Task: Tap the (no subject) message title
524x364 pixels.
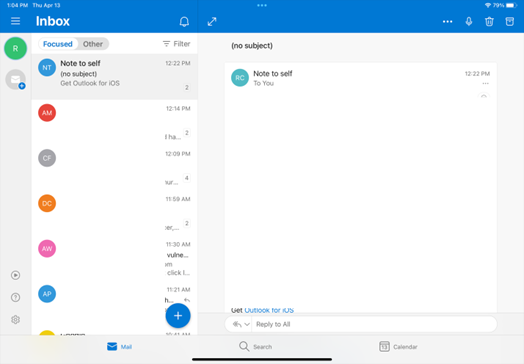Action: pos(252,46)
